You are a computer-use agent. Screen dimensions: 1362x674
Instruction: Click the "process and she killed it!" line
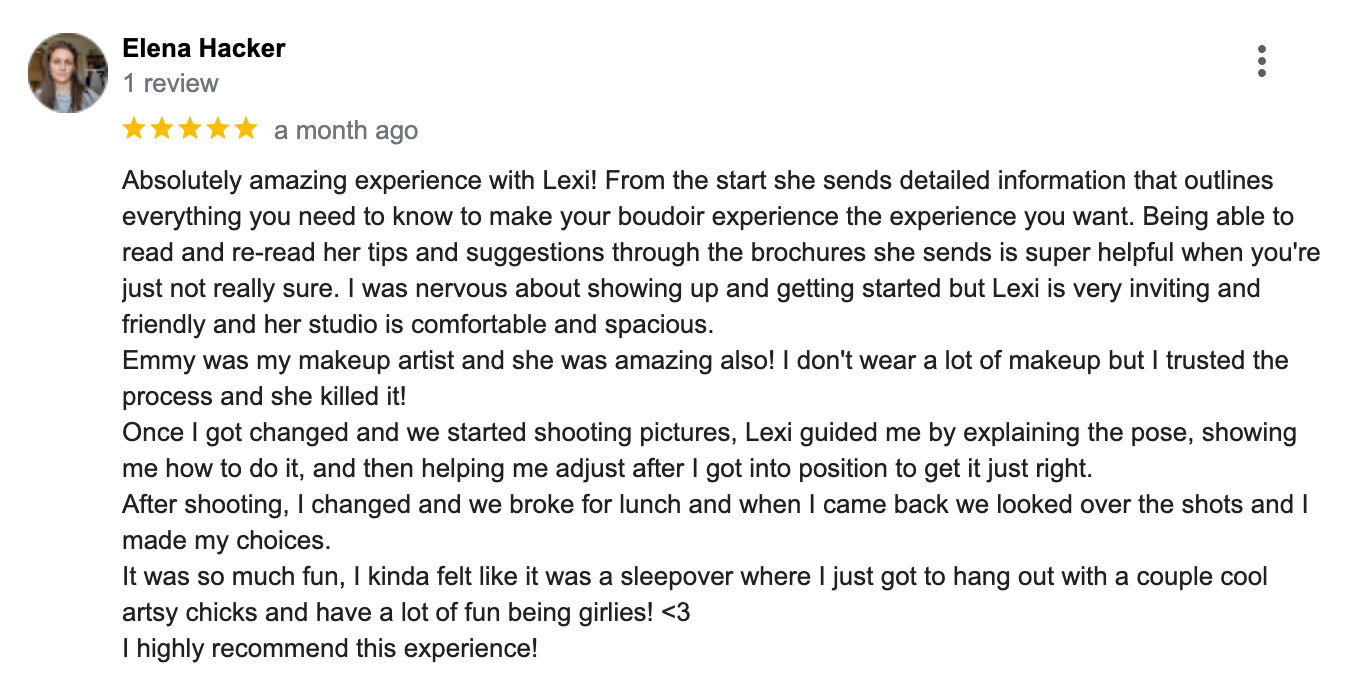[264, 396]
